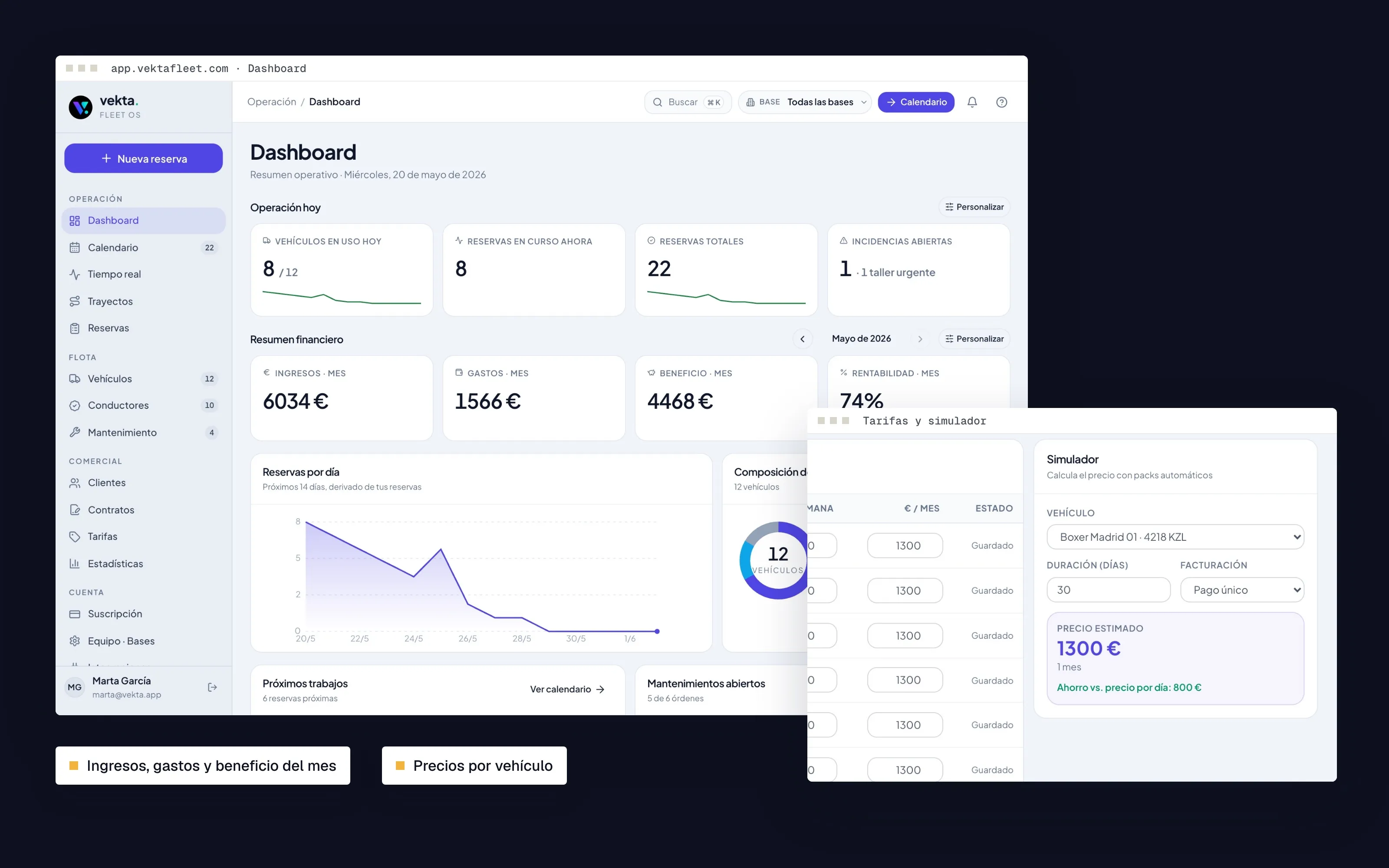Click the blue Calendario button in header

coord(915,102)
